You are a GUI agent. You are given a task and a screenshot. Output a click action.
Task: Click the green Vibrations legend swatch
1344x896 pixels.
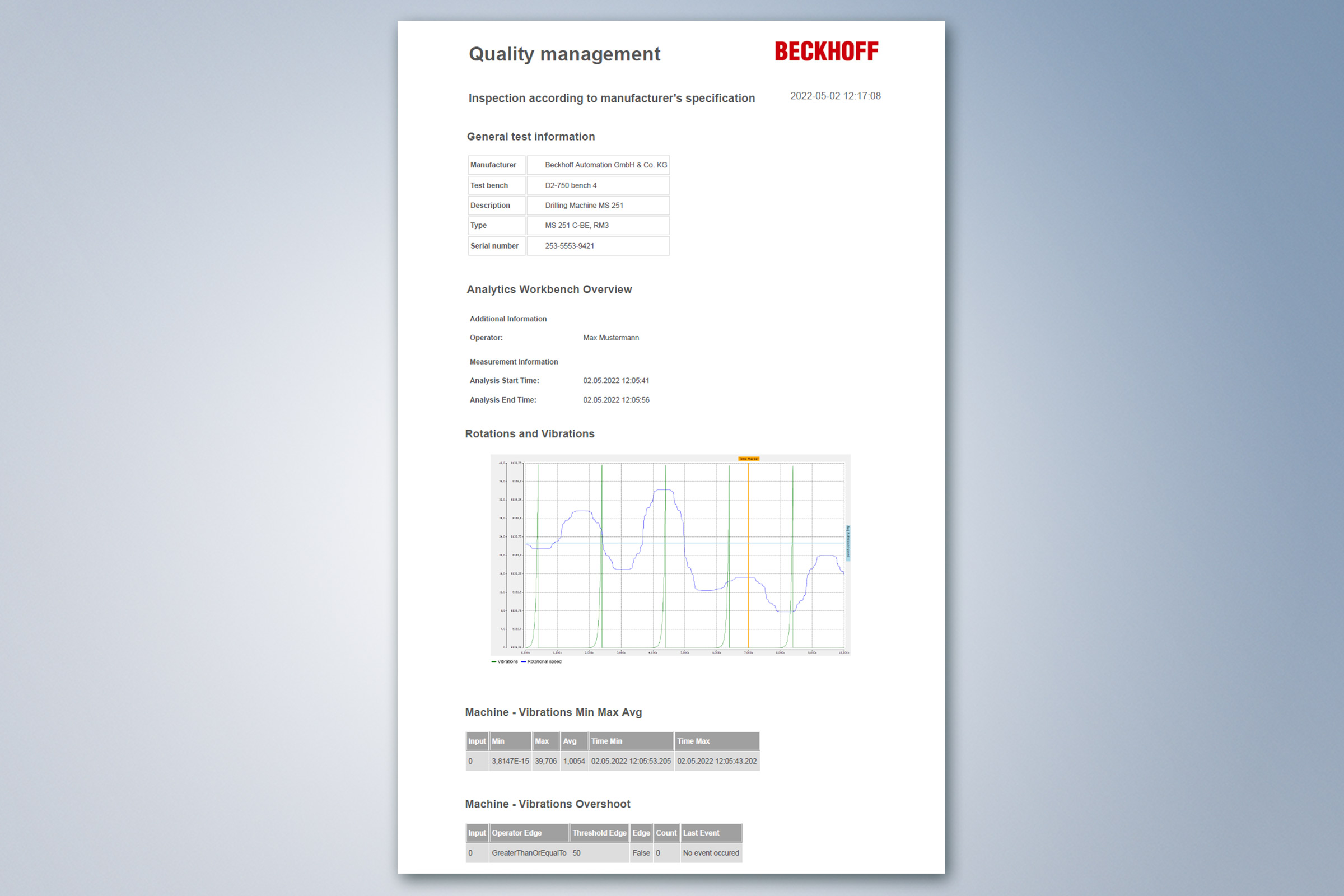point(494,662)
